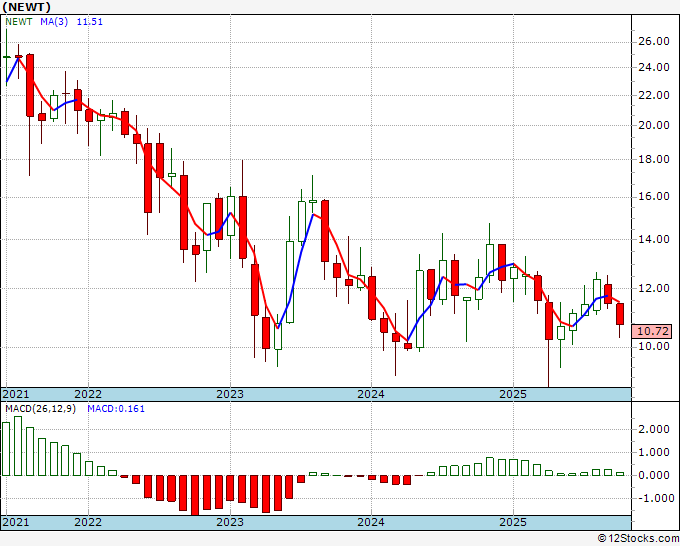
Task: Click 2023 on the MACD timeline
Action: pos(230,522)
